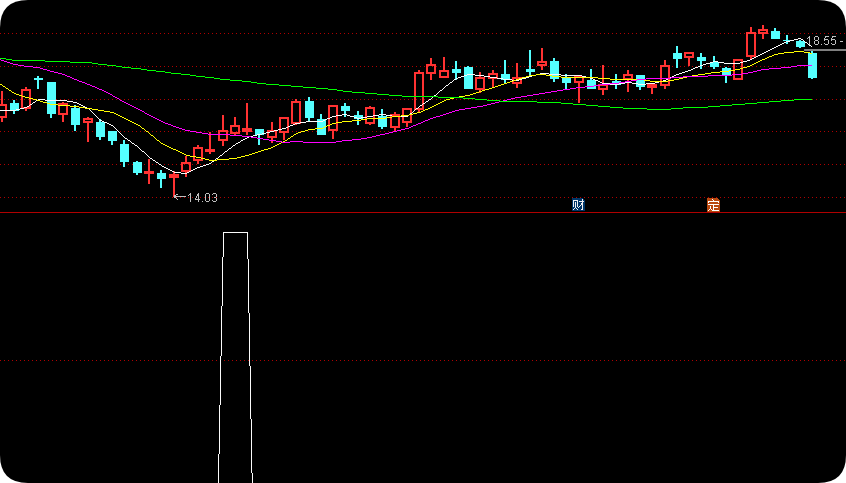Click the last large cyan candlestick

coord(812,65)
